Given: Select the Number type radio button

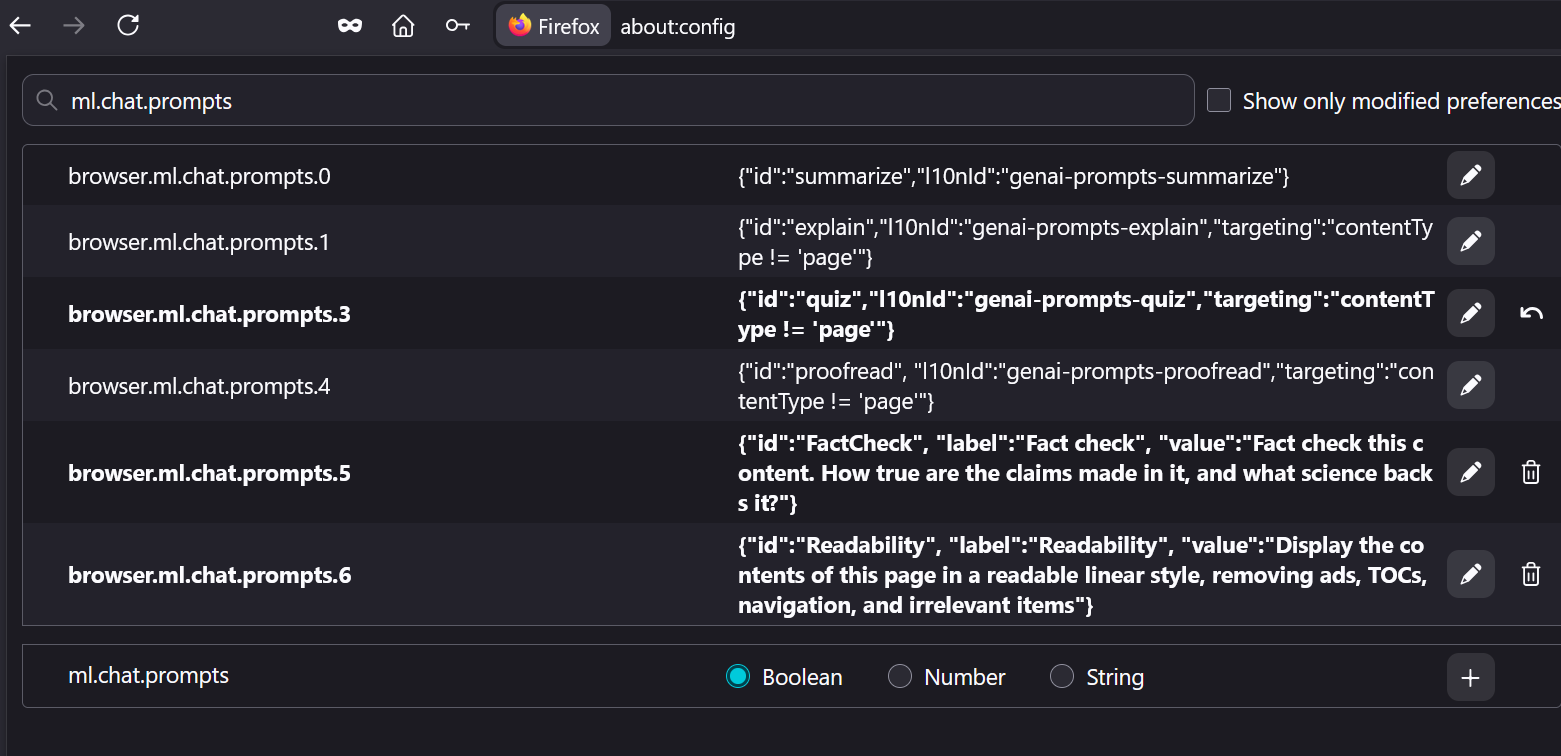Looking at the screenshot, I should (x=900, y=677).
